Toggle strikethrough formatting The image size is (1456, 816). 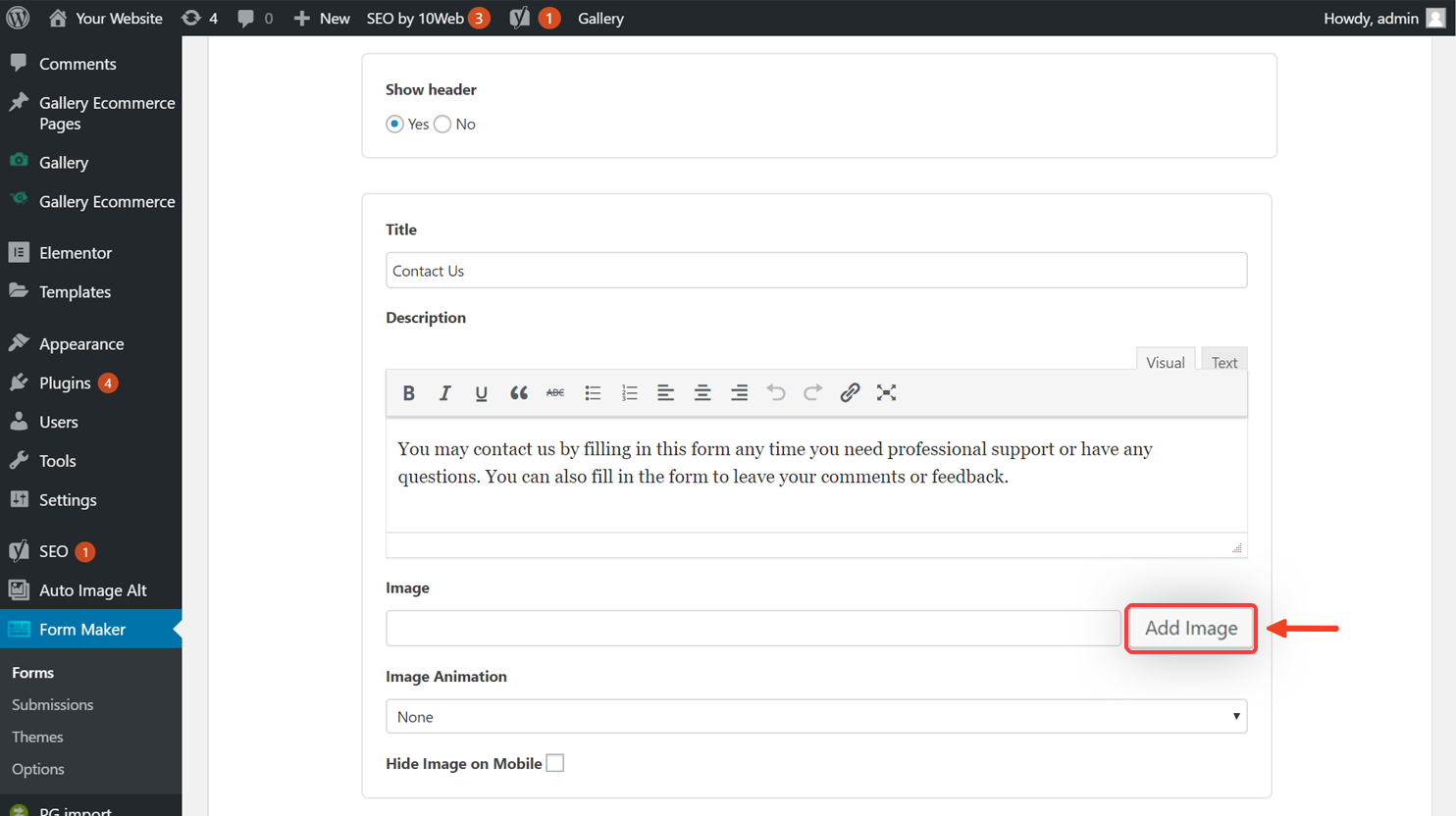tap(554, 392)
